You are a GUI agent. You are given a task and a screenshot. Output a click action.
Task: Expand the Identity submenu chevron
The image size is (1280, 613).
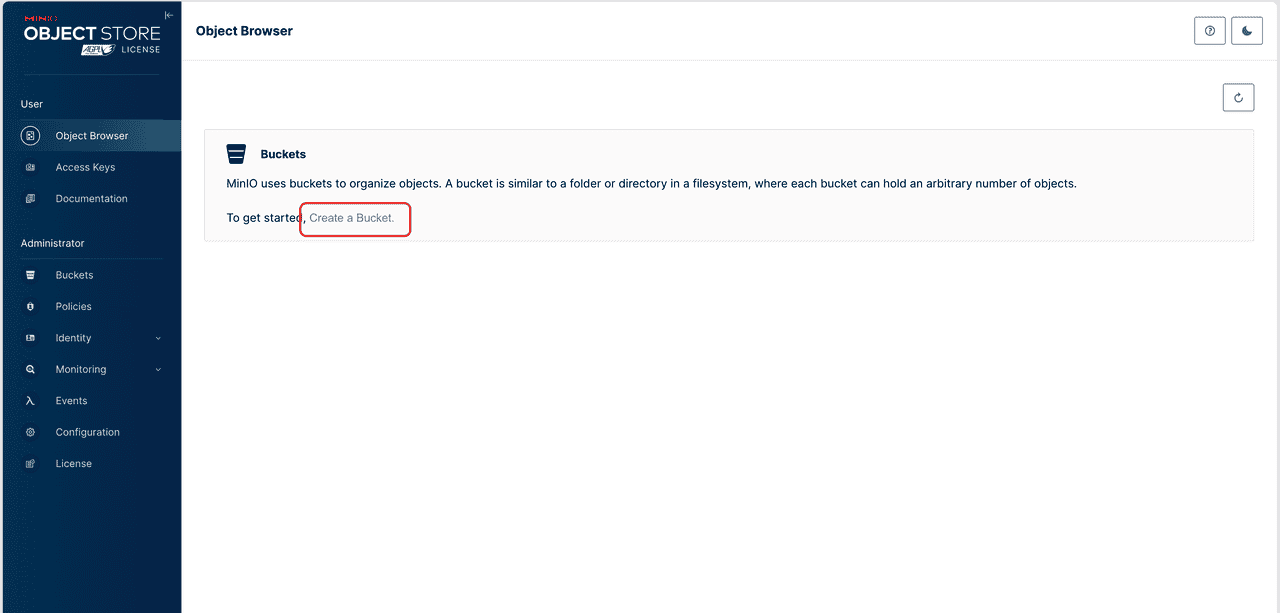158,338
